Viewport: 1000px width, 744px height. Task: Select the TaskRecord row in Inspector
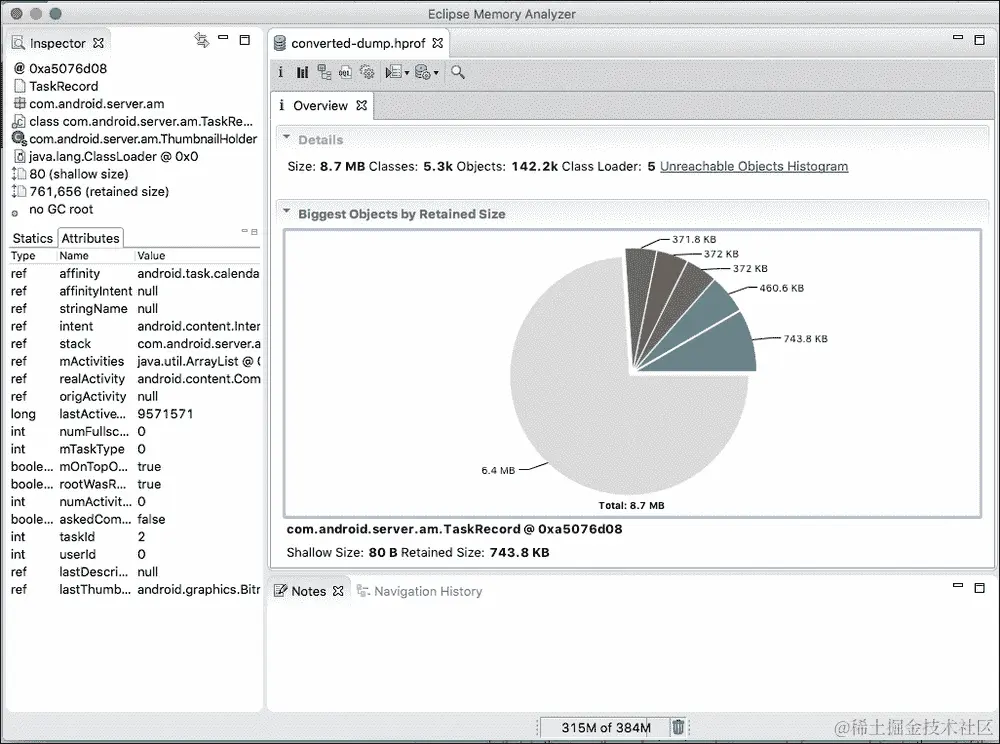pyautogui.click(x=135, y=86)
